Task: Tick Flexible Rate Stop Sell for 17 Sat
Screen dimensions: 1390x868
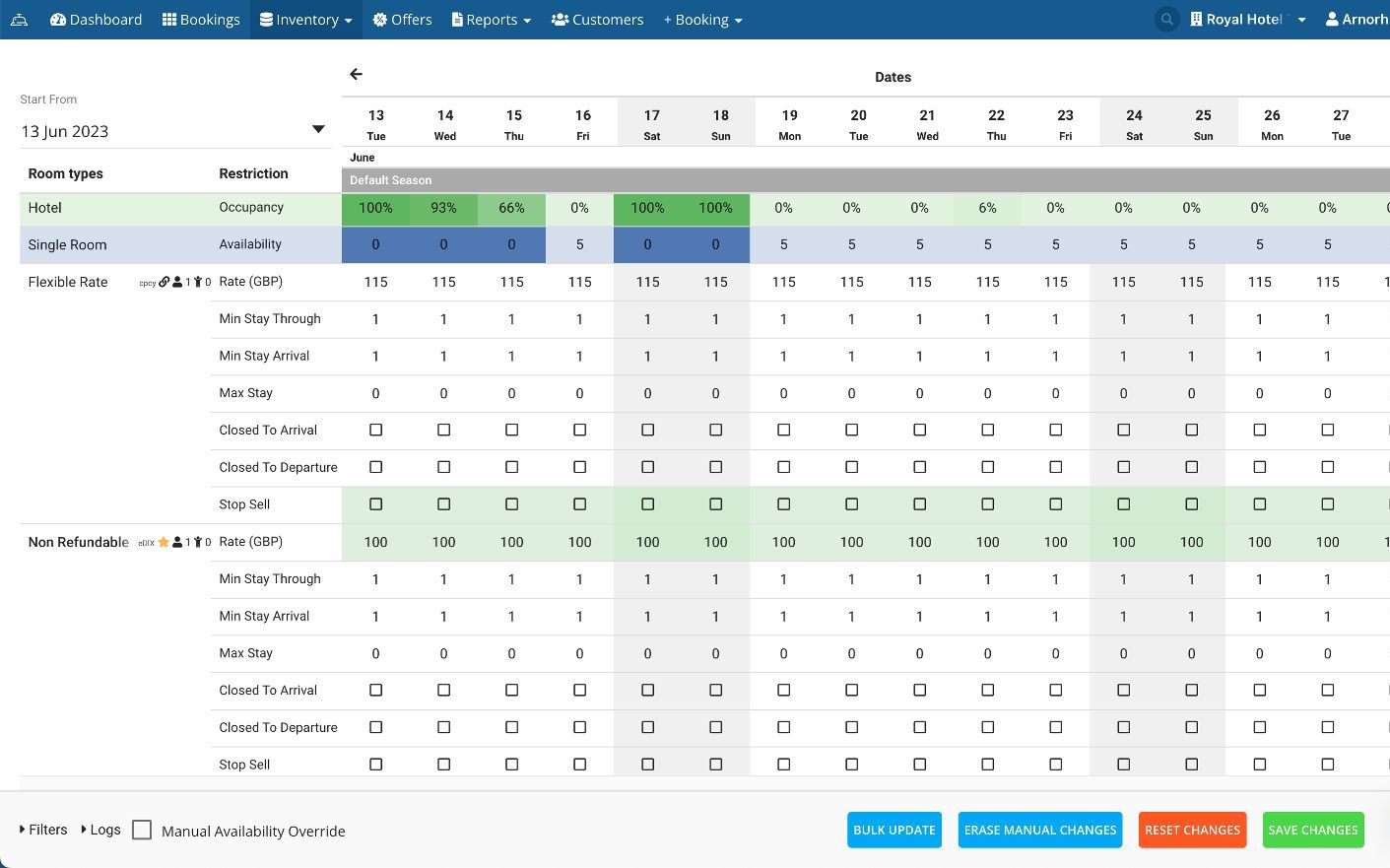Action: pyautogui.click(x=647, y=504)
